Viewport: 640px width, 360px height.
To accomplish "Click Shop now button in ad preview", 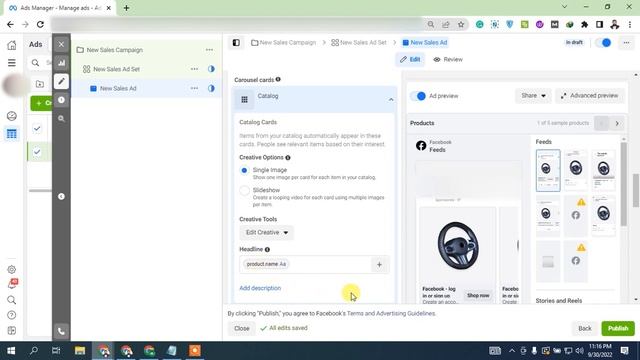I will [x=478, y=295].
